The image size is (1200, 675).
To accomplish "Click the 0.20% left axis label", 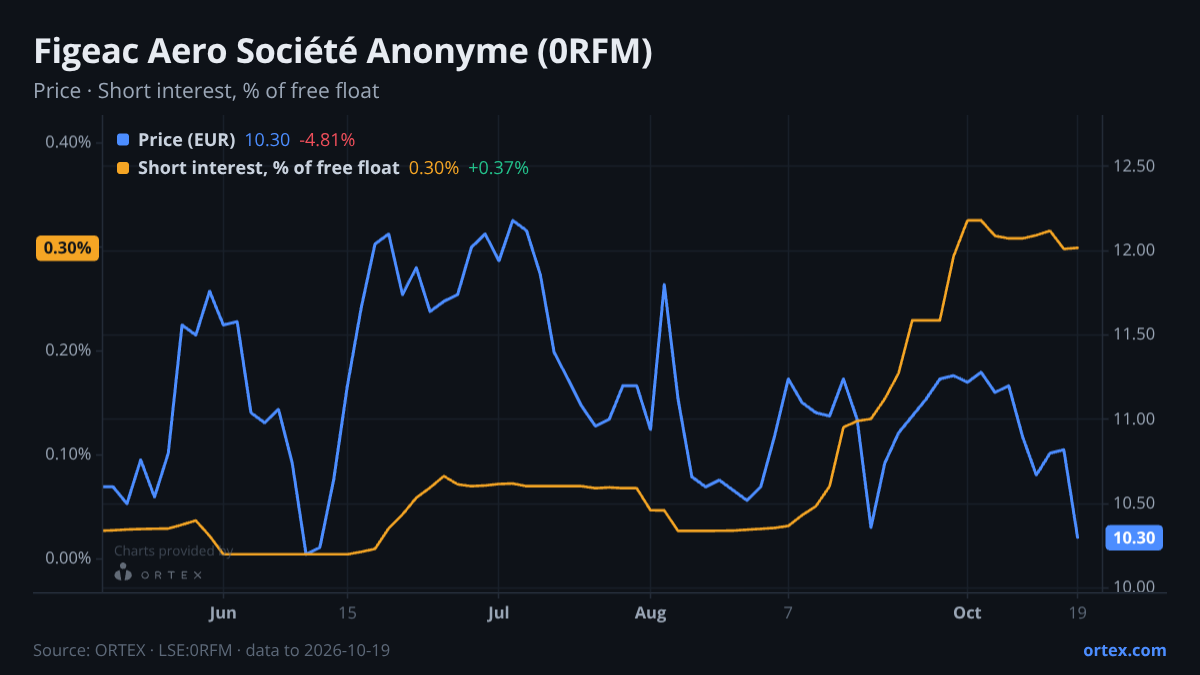I will (68, 350).
